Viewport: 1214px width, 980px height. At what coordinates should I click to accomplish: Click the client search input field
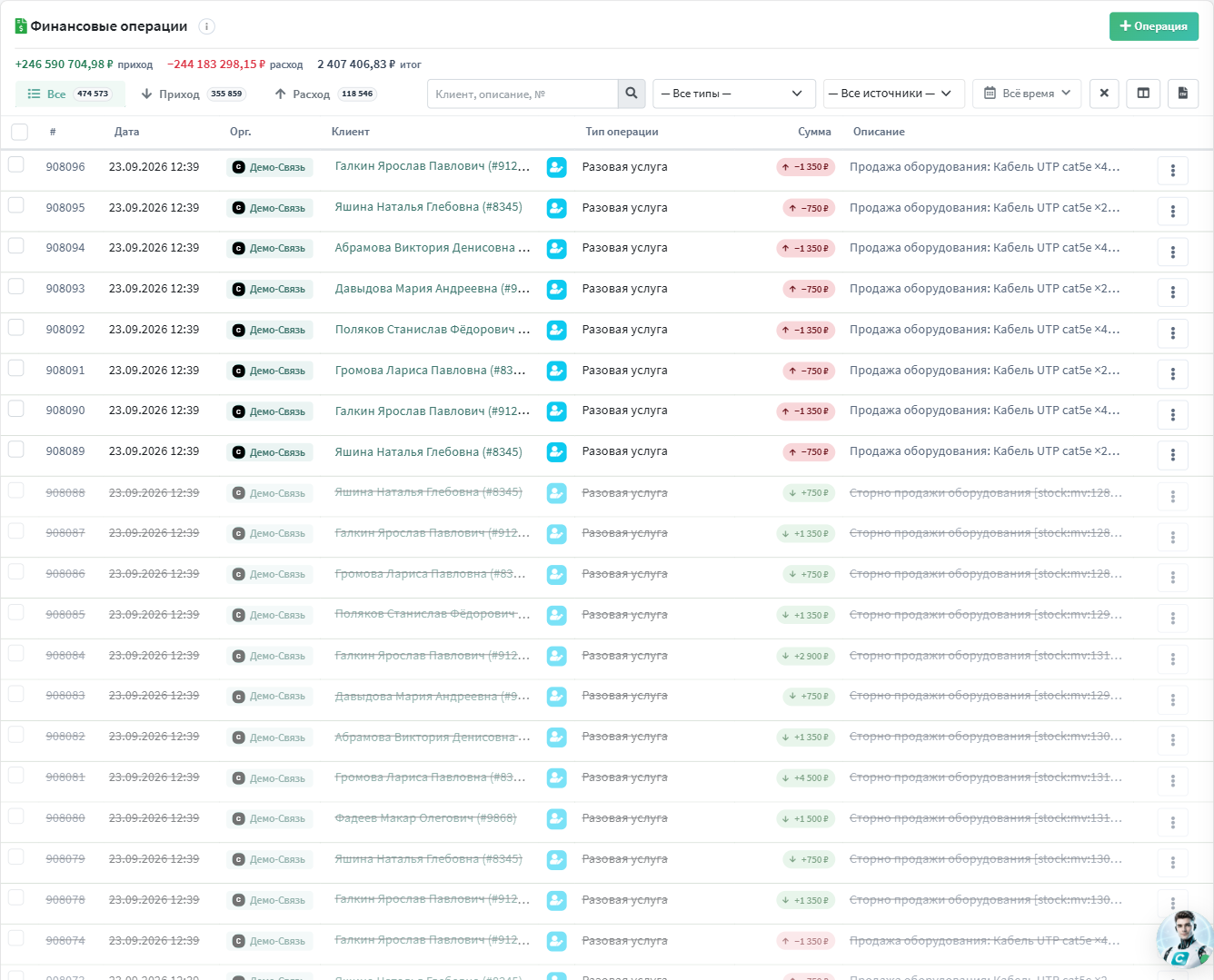coord(522,94)
